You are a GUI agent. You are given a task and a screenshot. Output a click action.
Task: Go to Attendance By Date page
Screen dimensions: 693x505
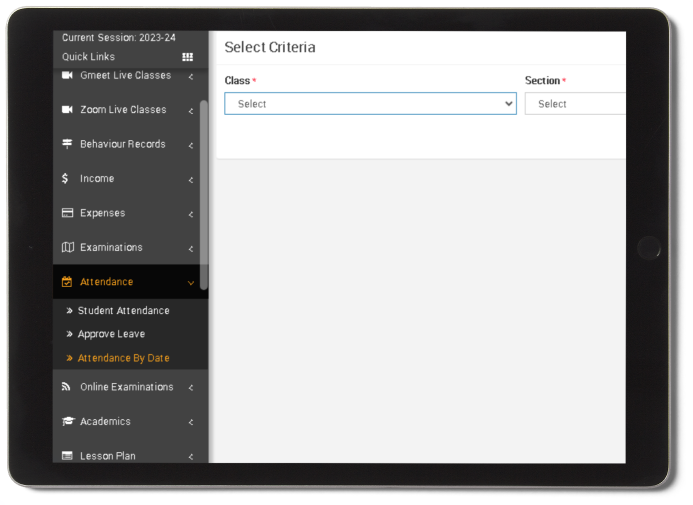click(x=123, y=358)
